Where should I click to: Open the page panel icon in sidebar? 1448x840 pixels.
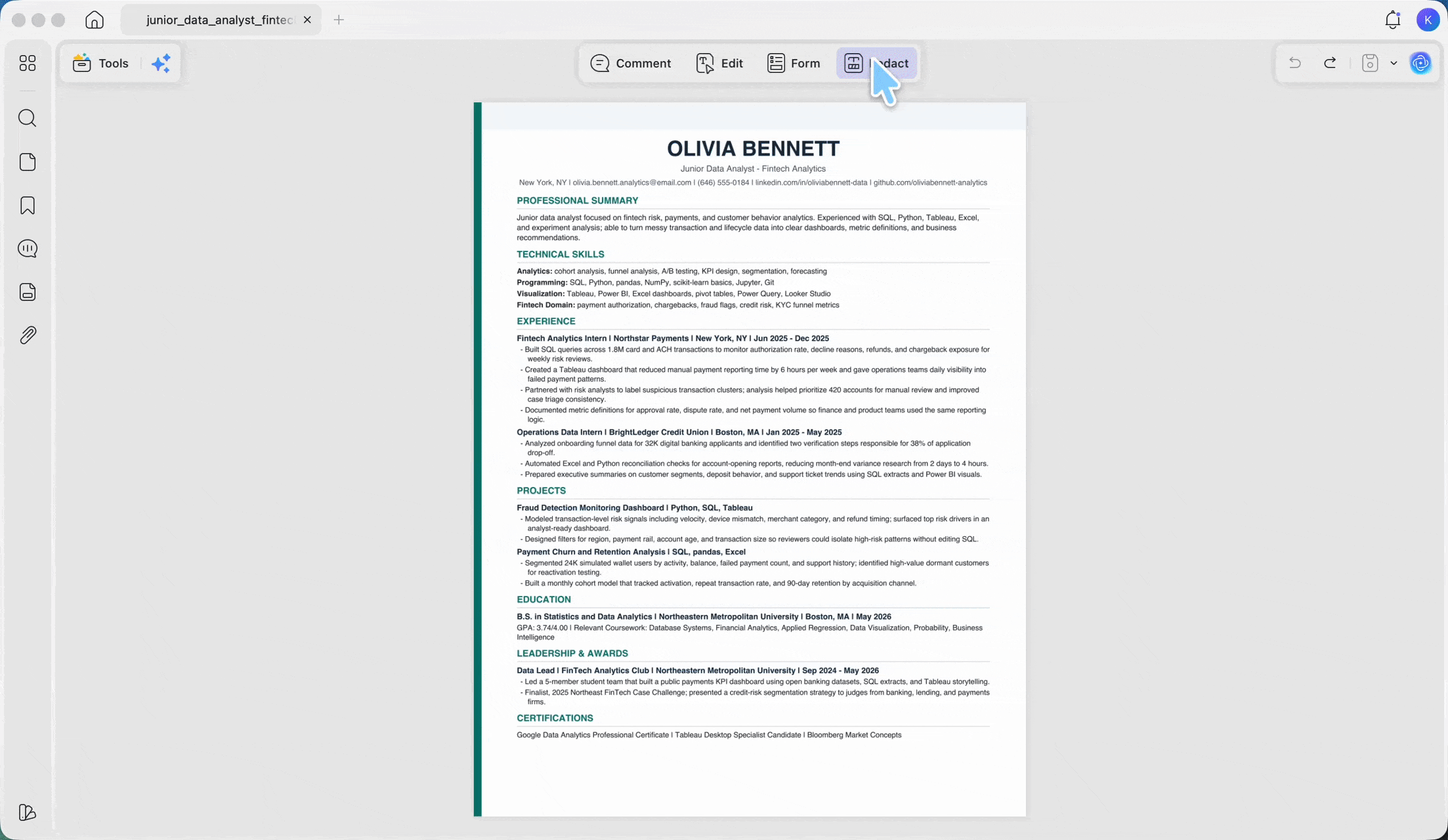tap(28, 162)
